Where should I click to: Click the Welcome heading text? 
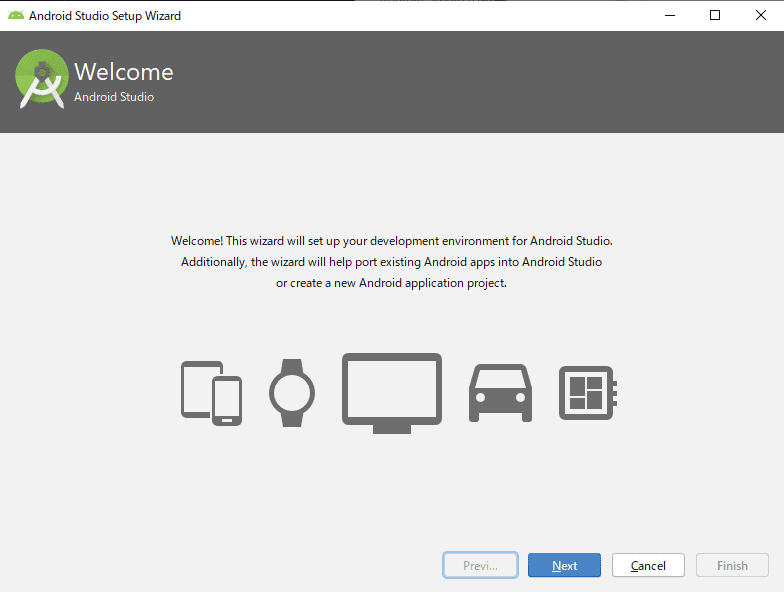[x=124, y=72]
